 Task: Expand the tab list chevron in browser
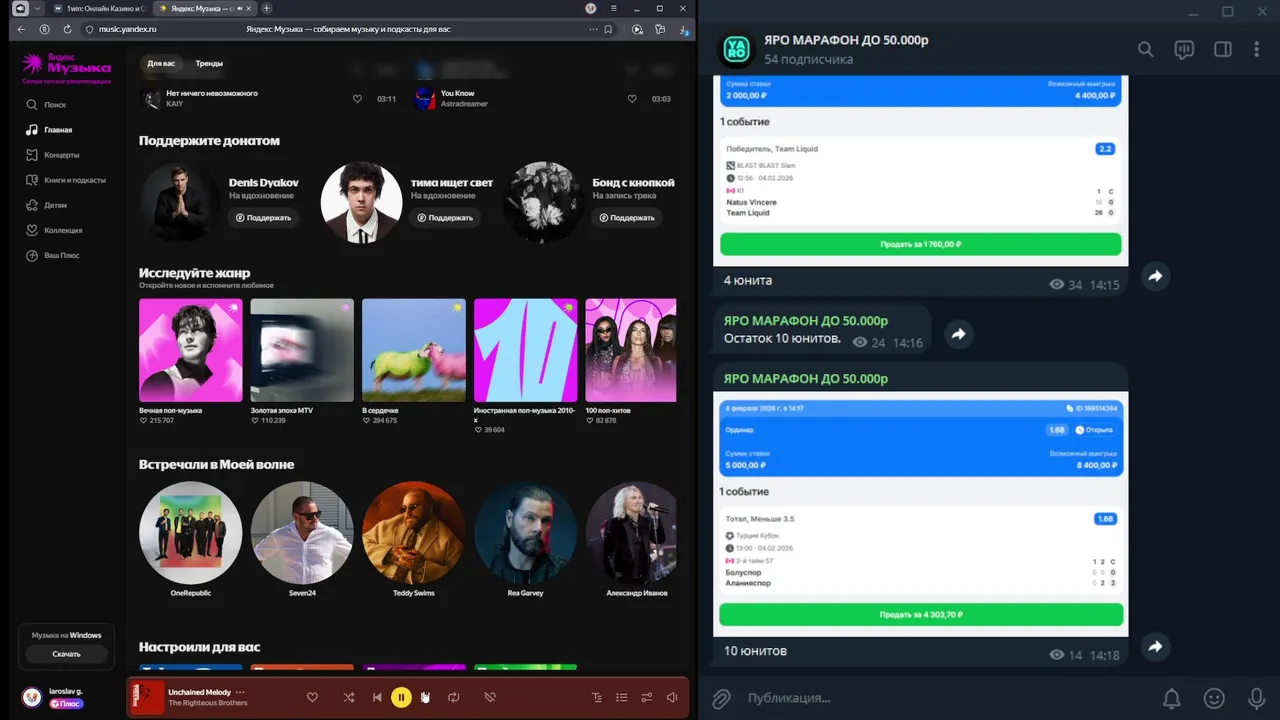(37, 8)
